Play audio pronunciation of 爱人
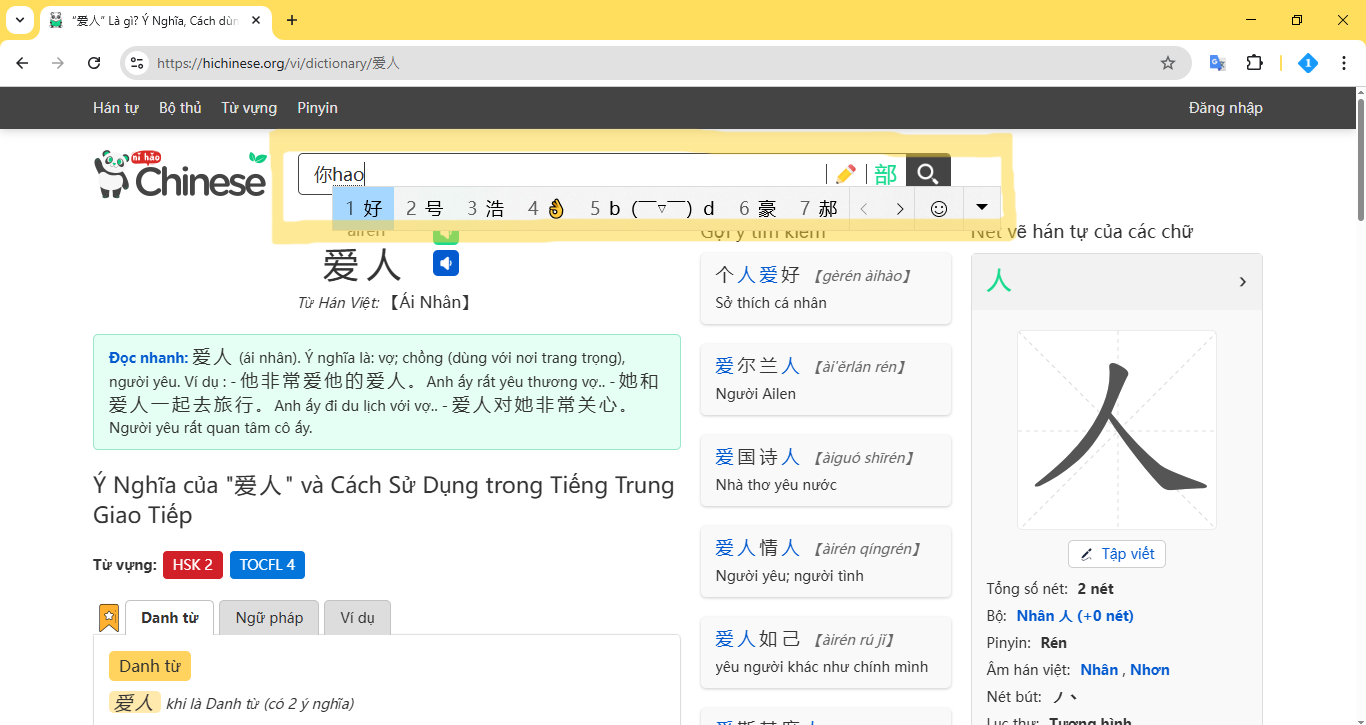 [446, 263]
